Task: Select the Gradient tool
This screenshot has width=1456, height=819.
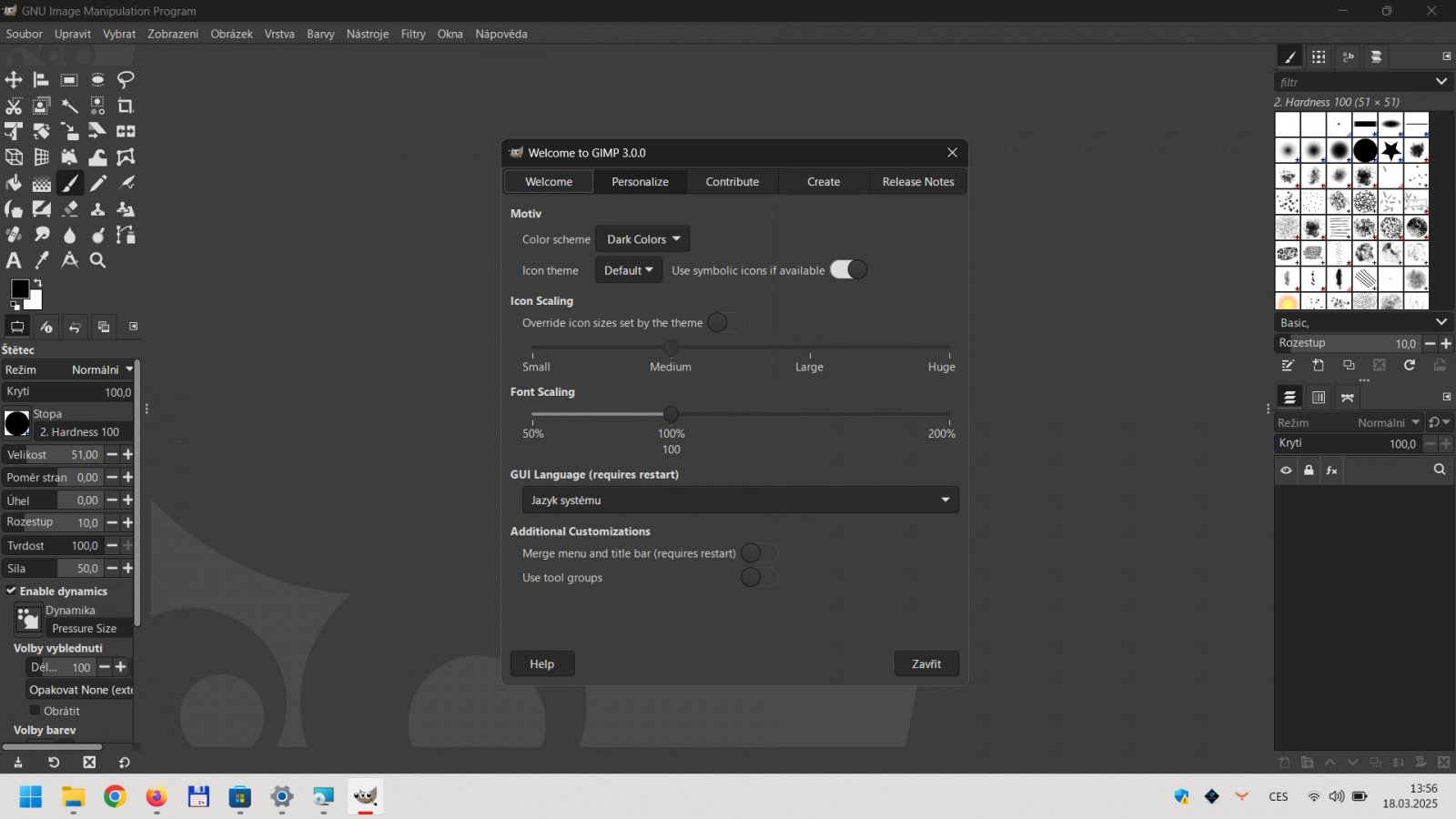Action: (x=41, y=183)
